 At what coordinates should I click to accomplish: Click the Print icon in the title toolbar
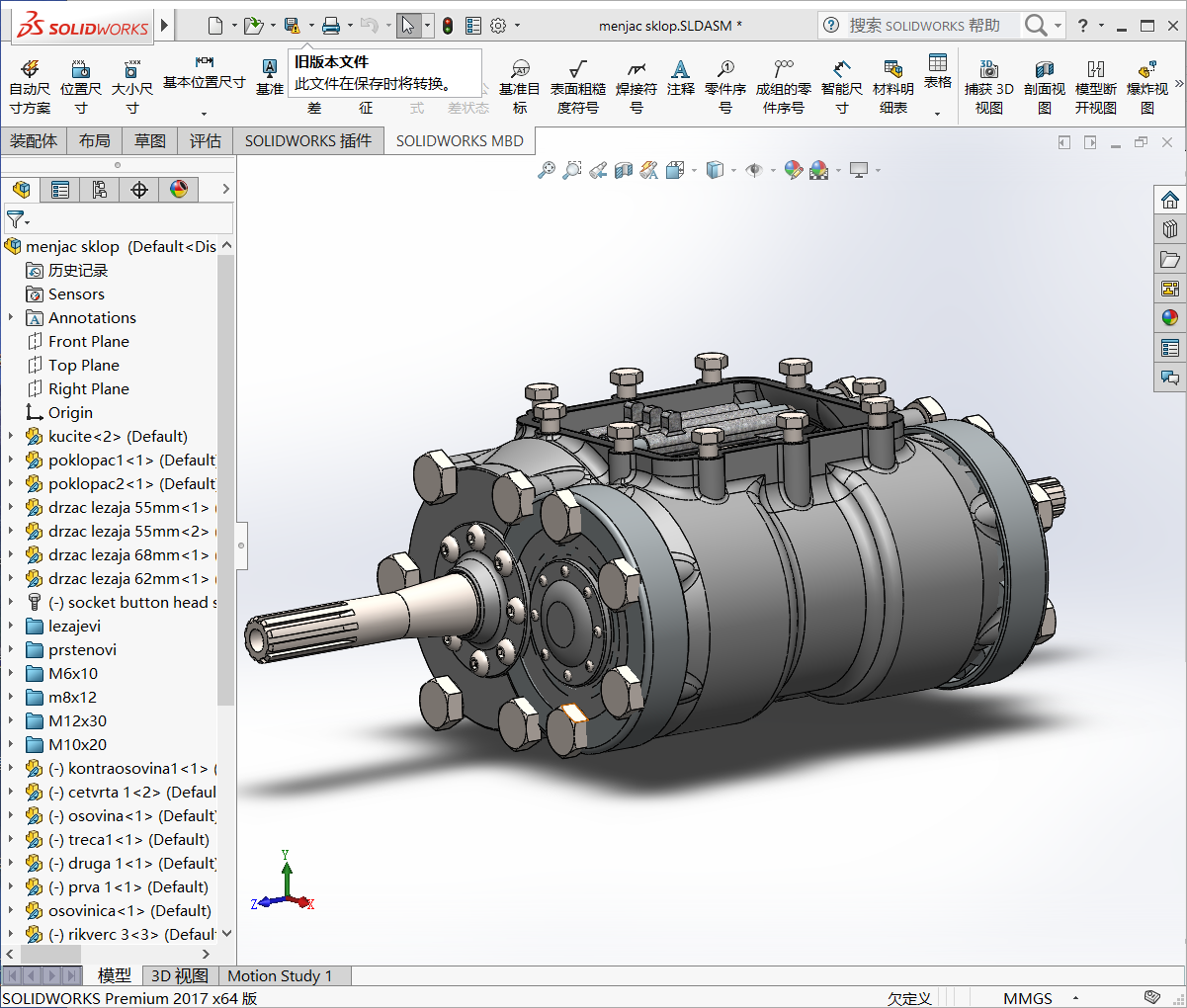(x=331, y=26)
